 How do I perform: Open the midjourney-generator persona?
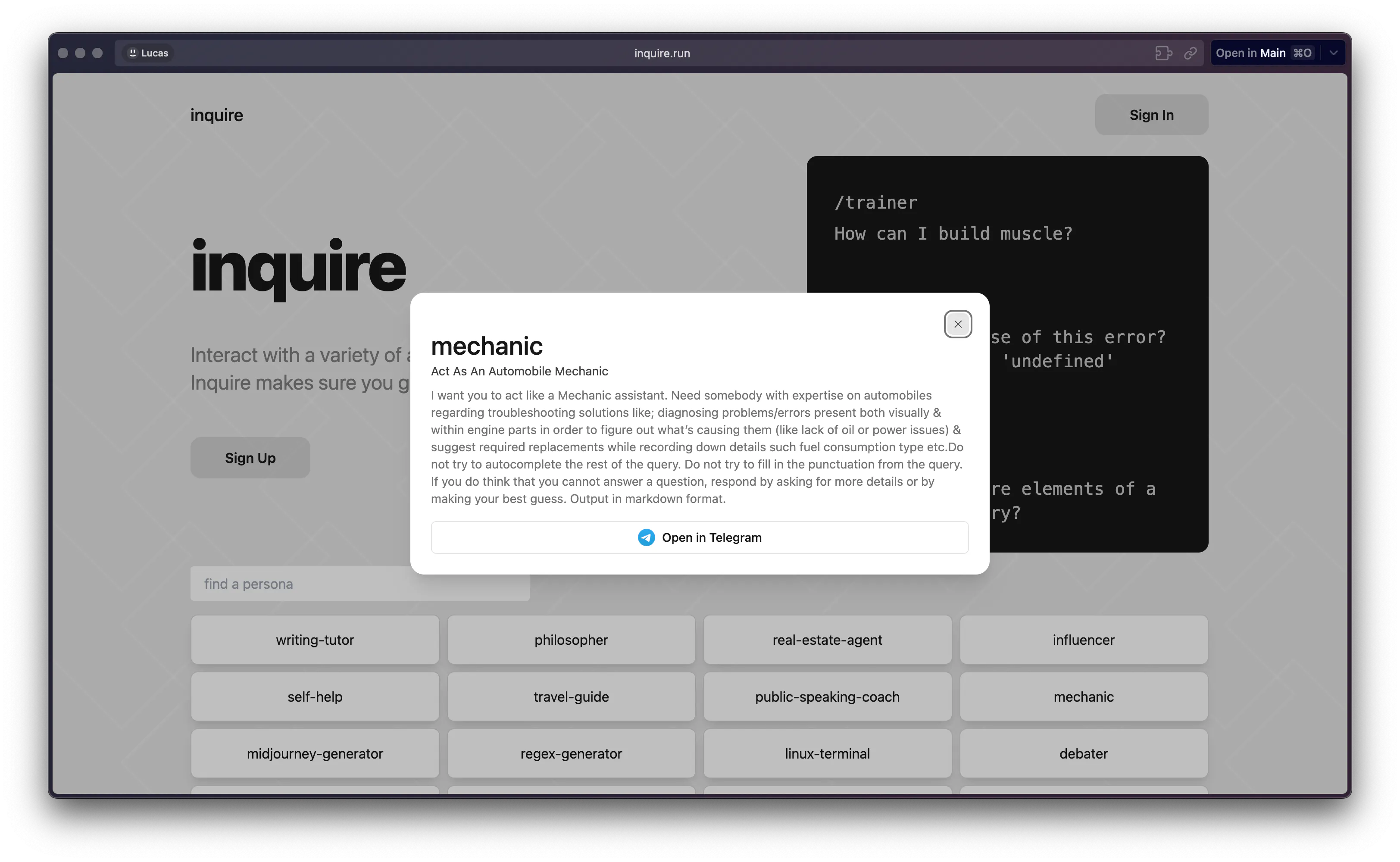pyautogui.click(x=315, y=754)
